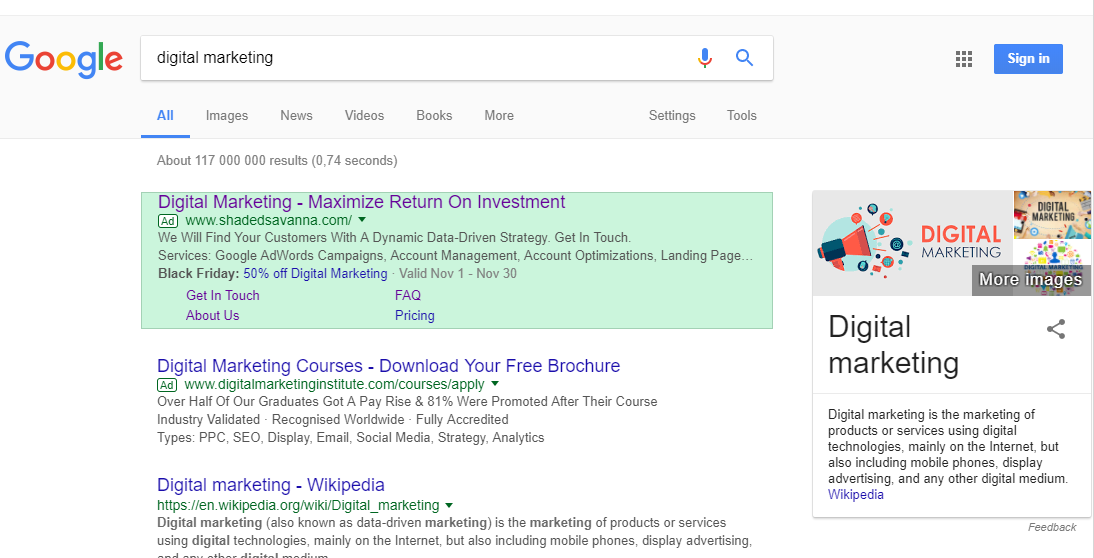Screen dimensions: 1094x558
Task: Click Wikipedia link in knowledge panel
Action: point(855,495)
